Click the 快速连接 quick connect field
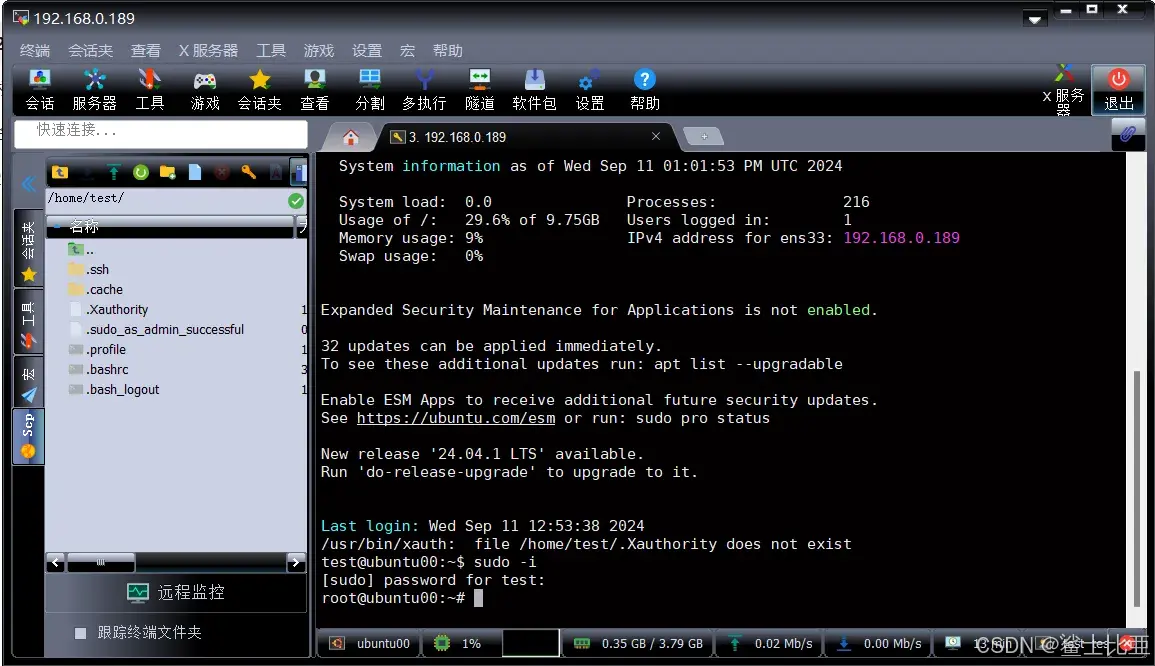The width and height of the screenshot is (1155, 666). tap(160, 134)
